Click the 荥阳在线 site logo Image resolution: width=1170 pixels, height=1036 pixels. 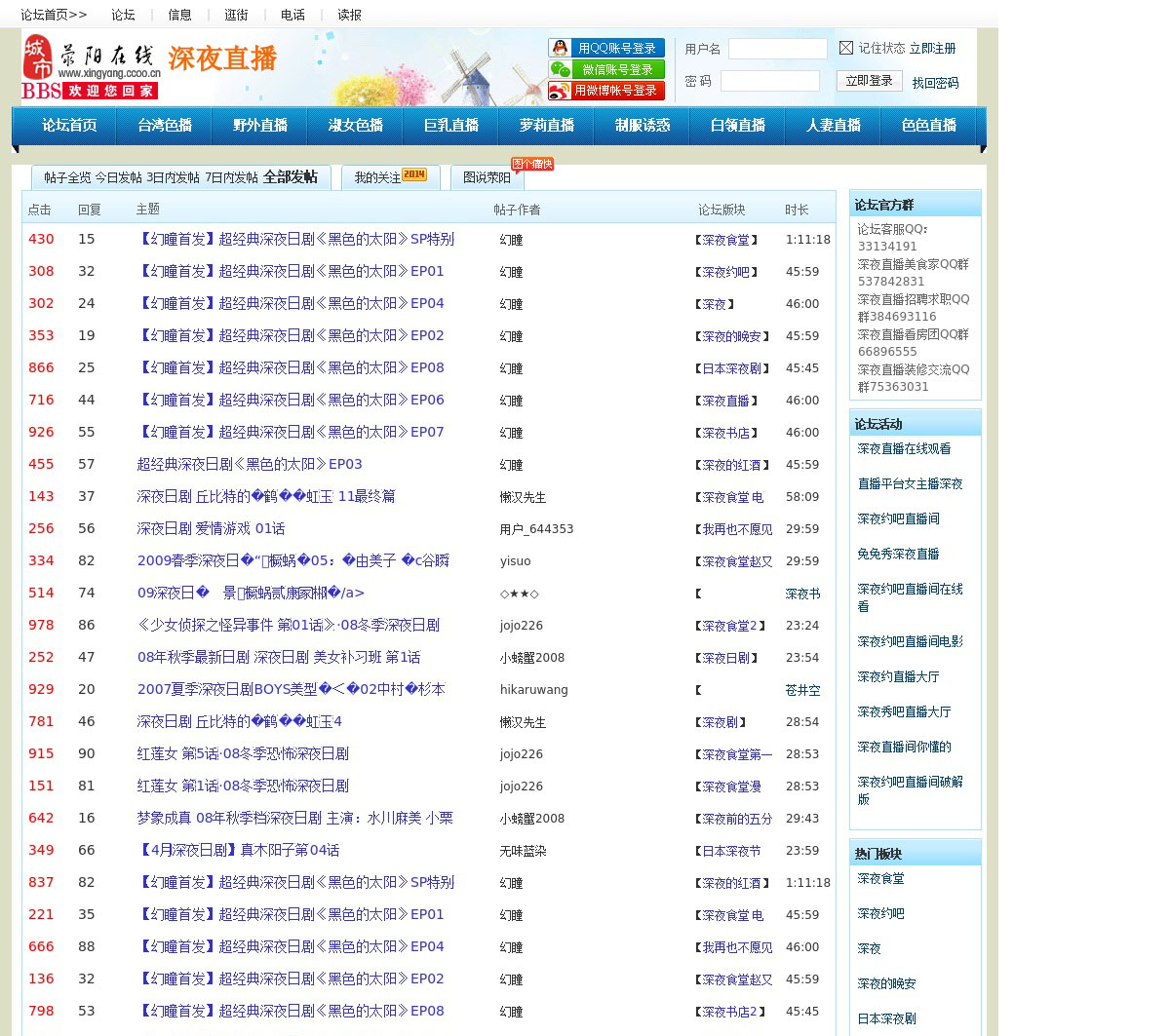pos(91,58)
